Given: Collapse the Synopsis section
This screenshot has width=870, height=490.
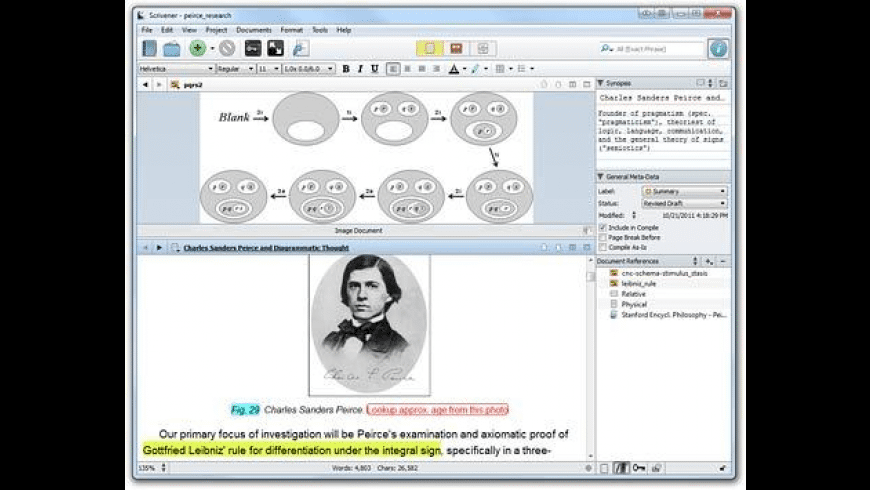Looking at the screenshot, I should tap(600, 83).
